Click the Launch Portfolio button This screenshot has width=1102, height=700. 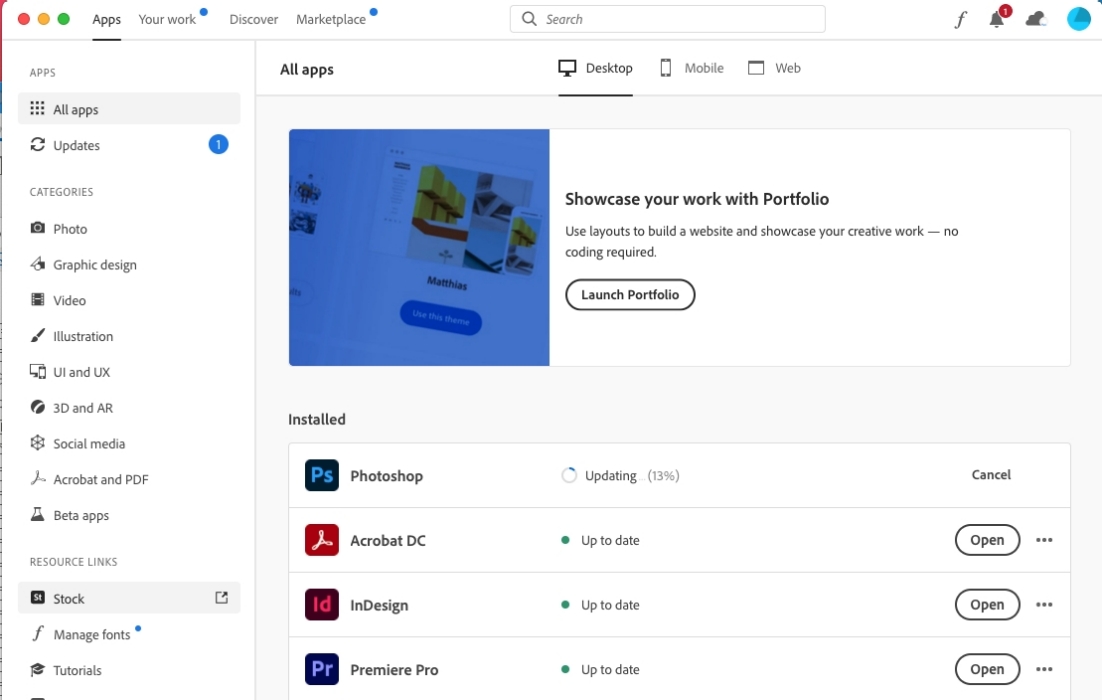(630, 295)
